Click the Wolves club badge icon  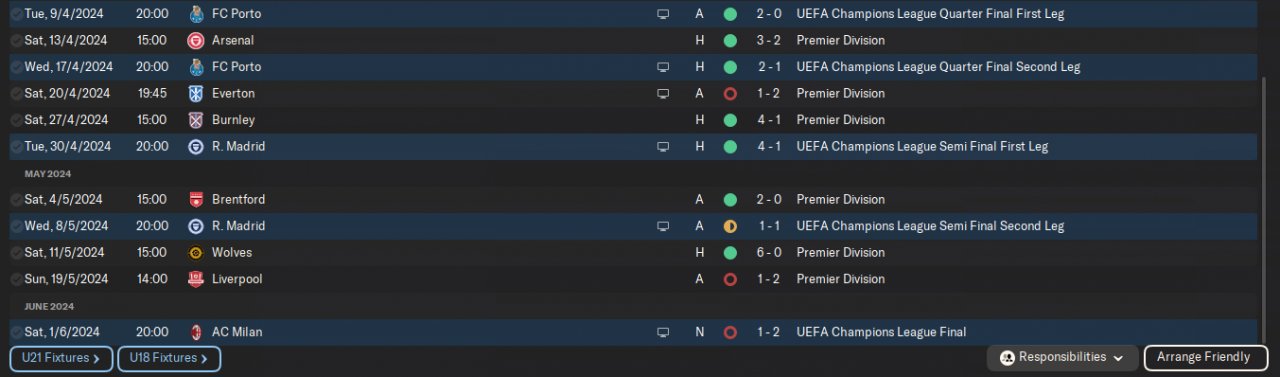tap(196, 252)
